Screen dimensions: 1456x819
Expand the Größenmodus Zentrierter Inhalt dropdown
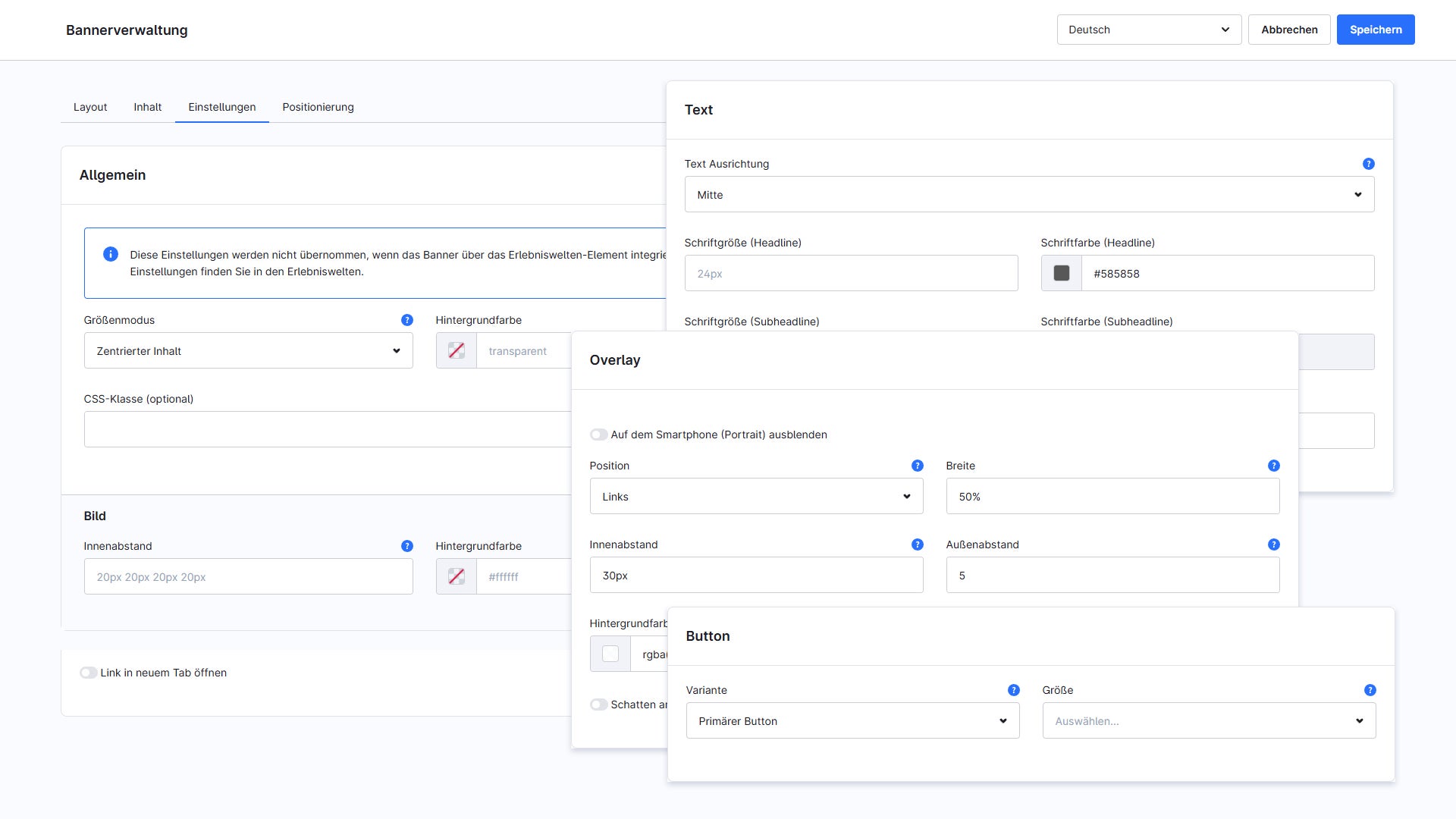[248, 351]
